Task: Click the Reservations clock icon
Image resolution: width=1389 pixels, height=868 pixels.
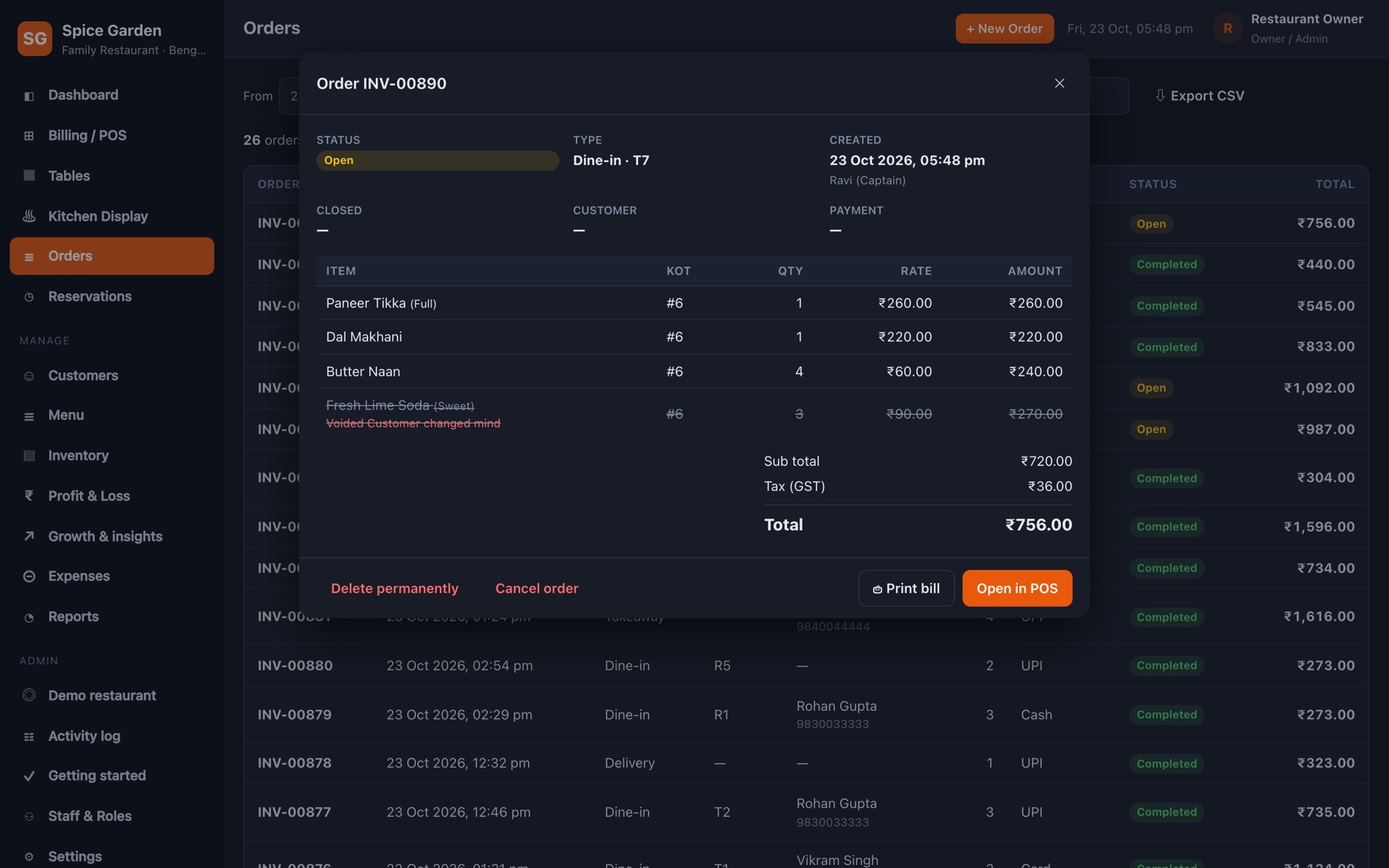Action: [x=29, y=297]
